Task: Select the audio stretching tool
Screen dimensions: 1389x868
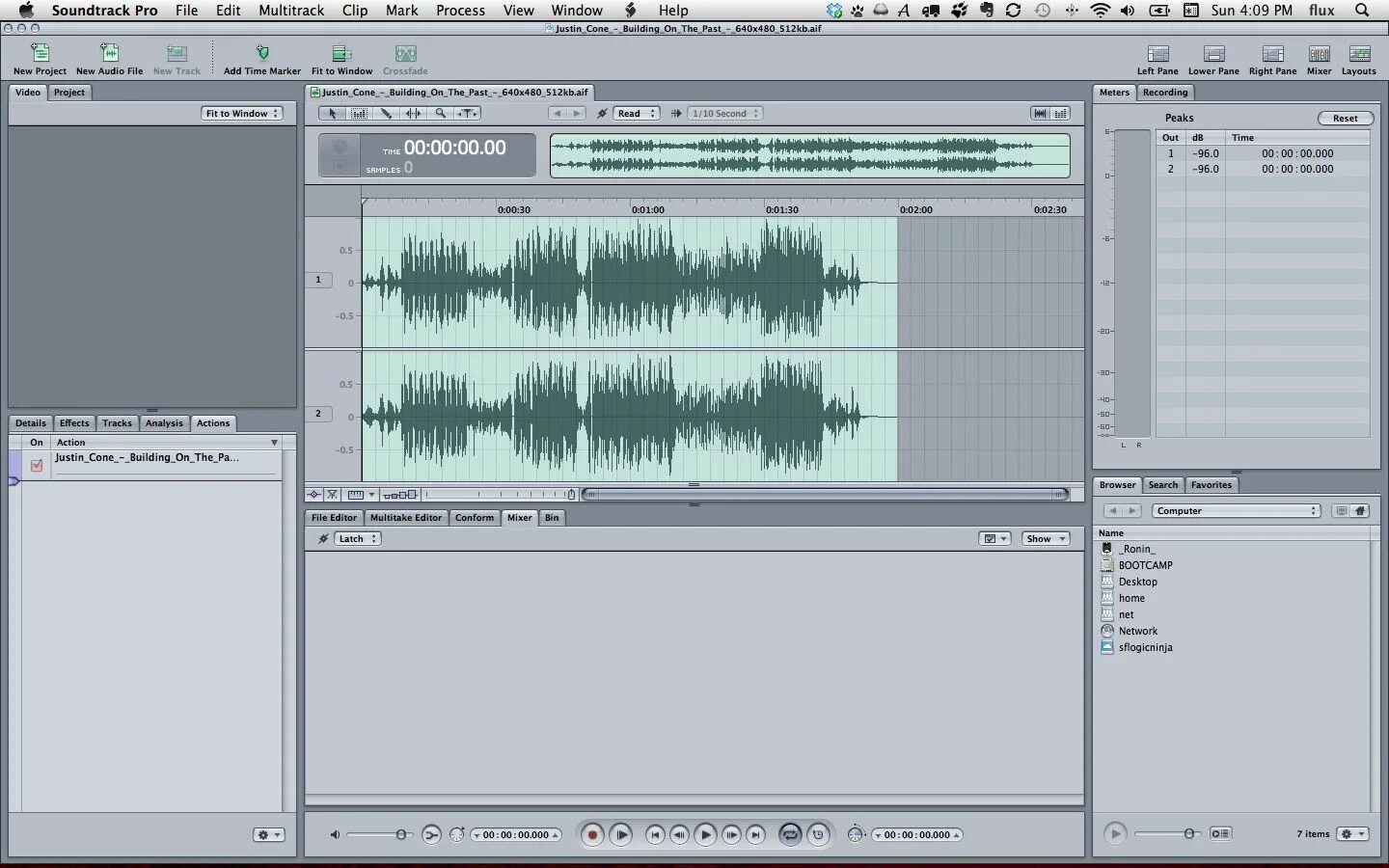Action: click(x=413, y=113)
